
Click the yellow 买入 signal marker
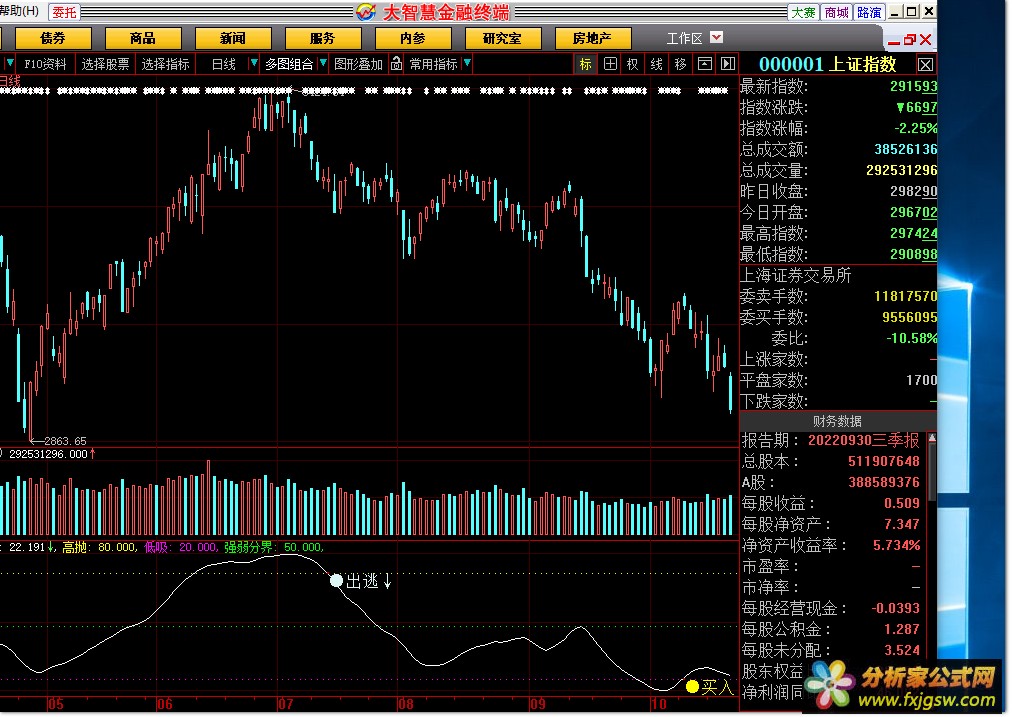point(692,686)
